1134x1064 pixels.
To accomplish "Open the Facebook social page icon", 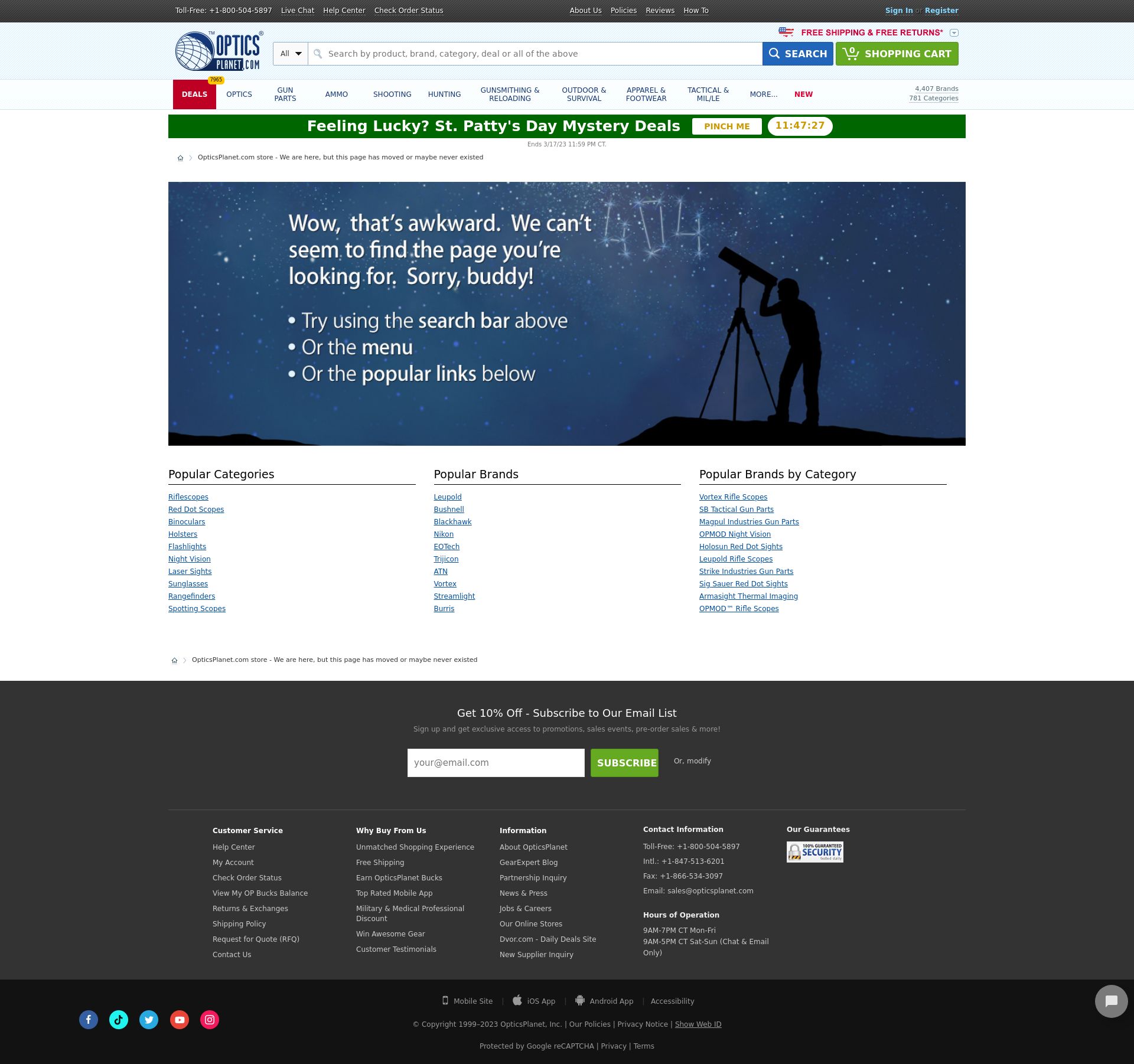I will pyautogui.click(x=89, y=1020).
